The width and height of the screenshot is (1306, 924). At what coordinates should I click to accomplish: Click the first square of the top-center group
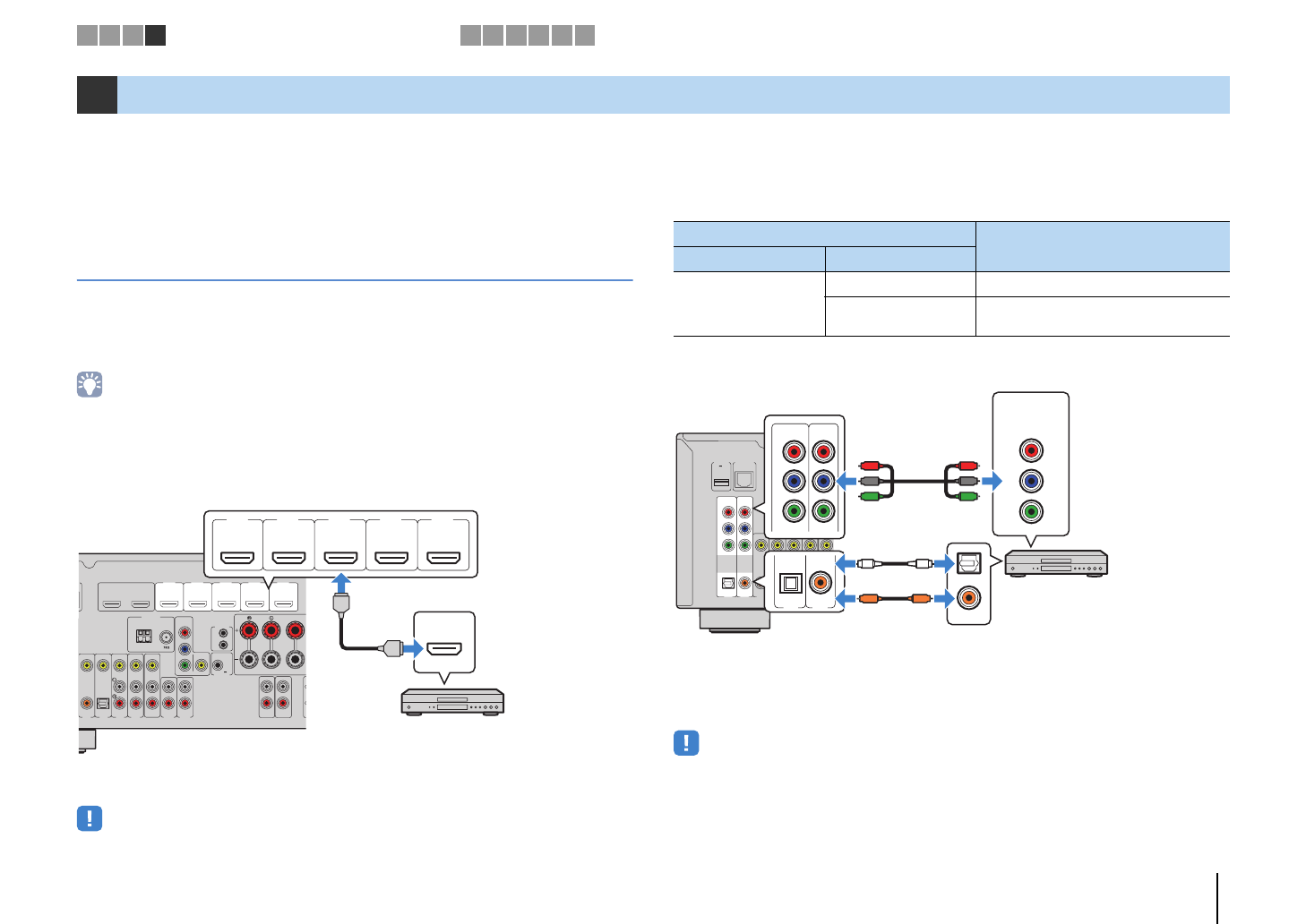[470, 36]
